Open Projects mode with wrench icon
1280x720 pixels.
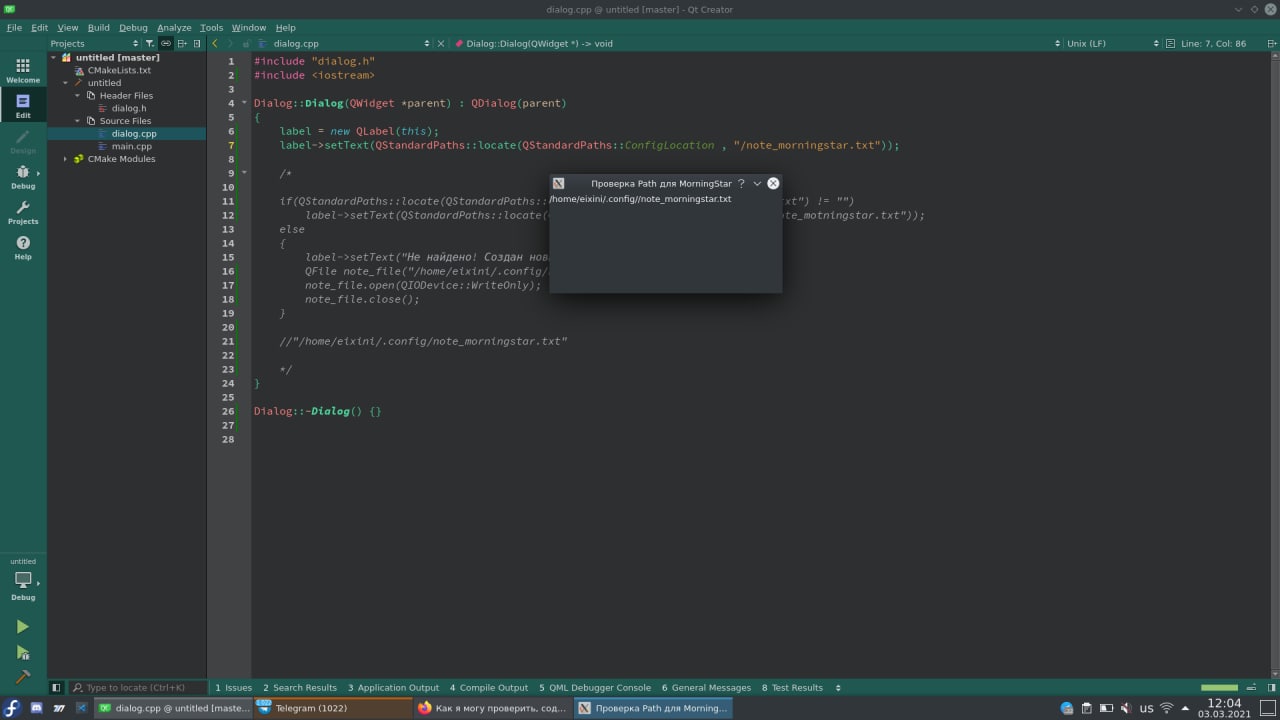click(x=23, y=212)
